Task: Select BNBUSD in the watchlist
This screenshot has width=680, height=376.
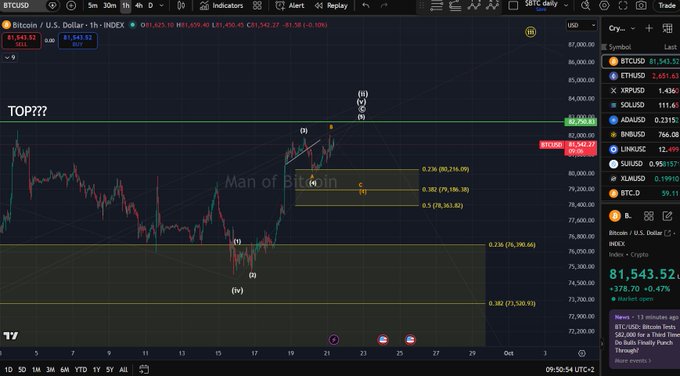Action: pyautogui.click(x=641, y=134)
